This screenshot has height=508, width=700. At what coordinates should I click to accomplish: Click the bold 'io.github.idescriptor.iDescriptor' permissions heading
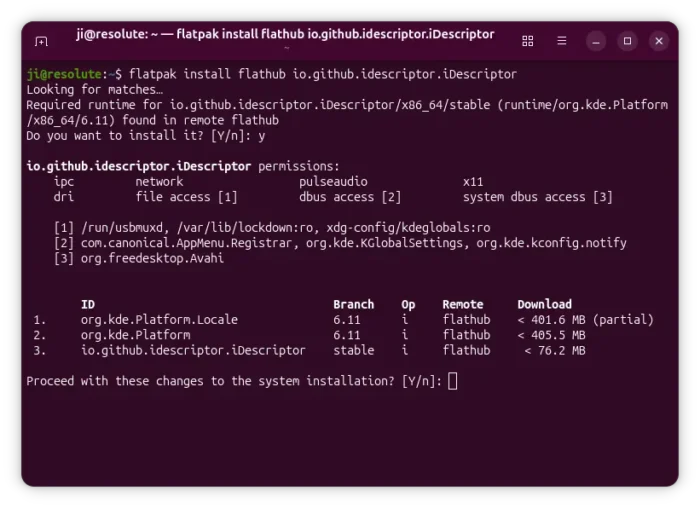point(139,167)
